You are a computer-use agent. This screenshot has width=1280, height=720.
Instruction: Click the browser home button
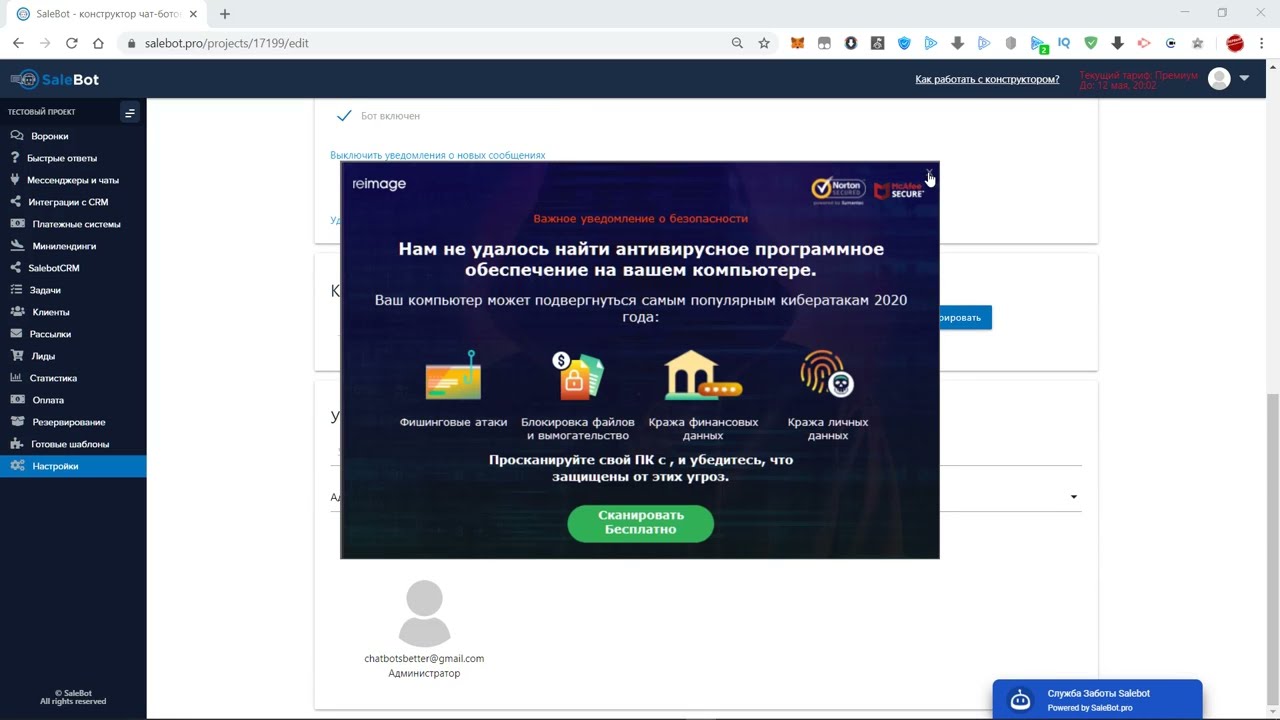point(98,43)
